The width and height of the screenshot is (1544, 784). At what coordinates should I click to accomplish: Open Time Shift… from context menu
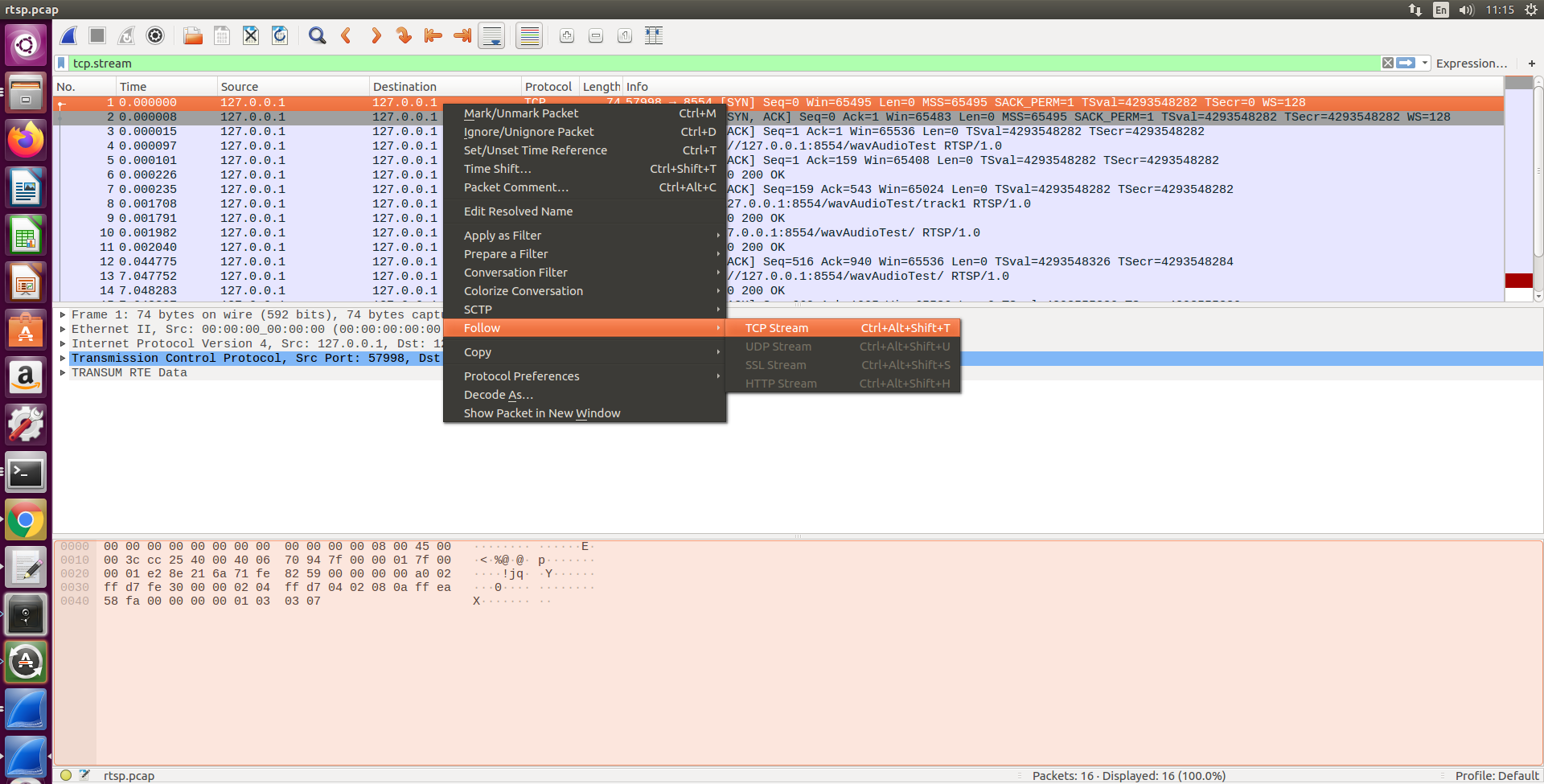click(585, 169)
